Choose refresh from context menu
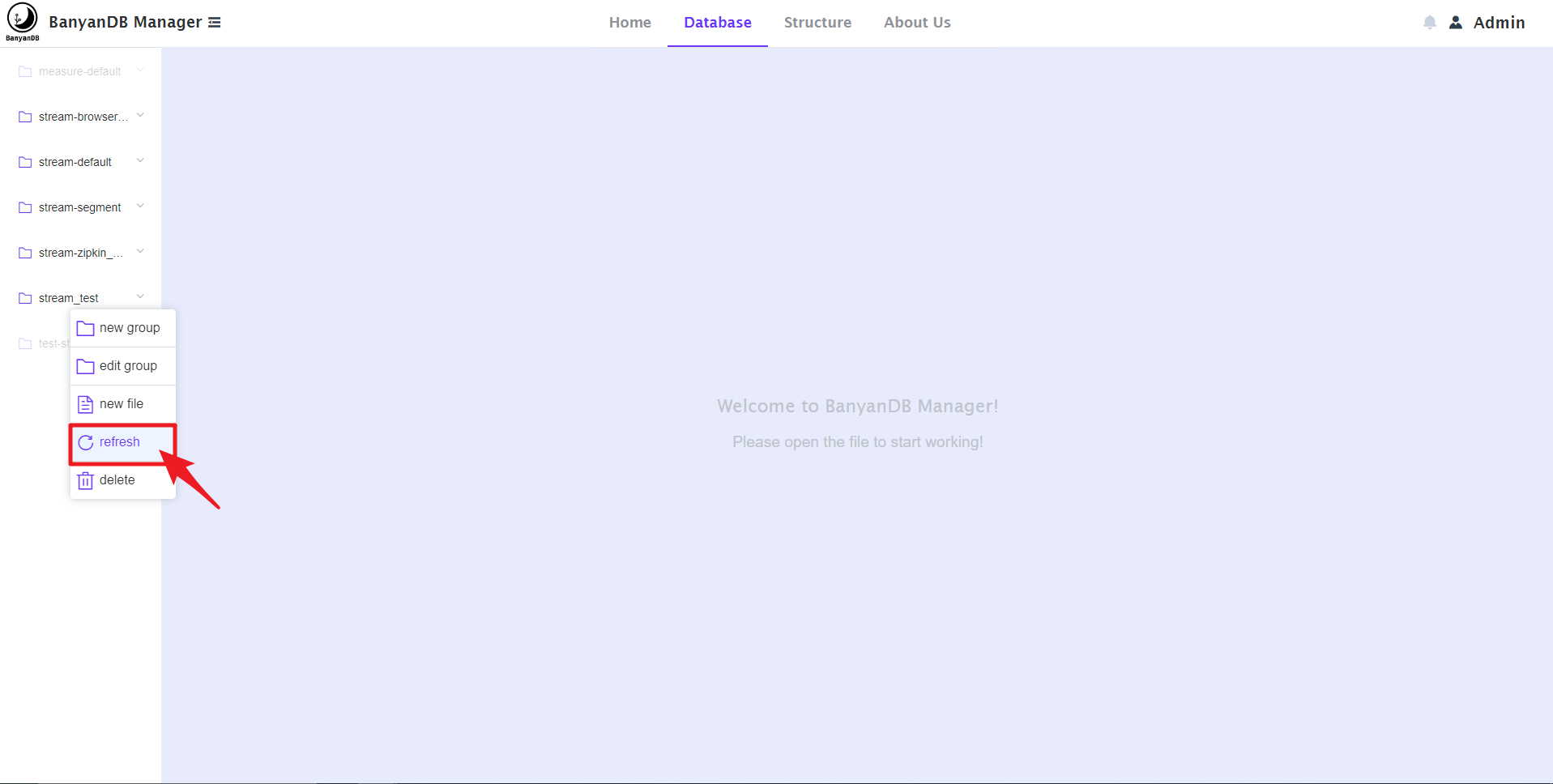Screen dimensions: 1553x784 coord(123,442)
